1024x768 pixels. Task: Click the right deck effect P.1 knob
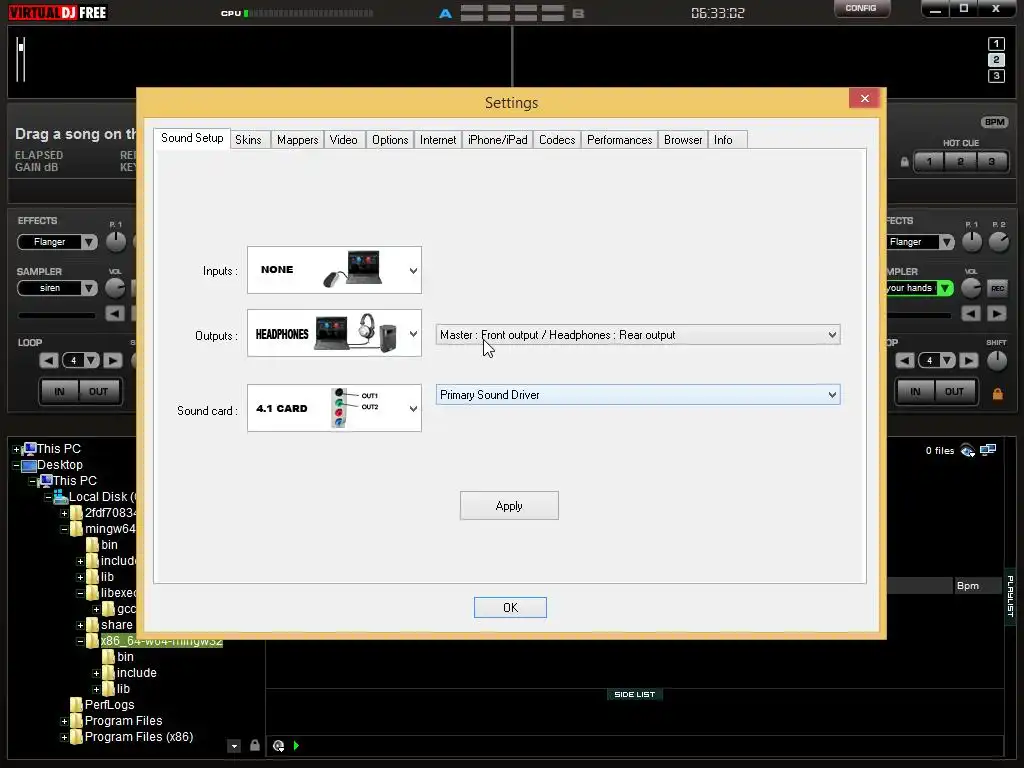pos(972,242)
